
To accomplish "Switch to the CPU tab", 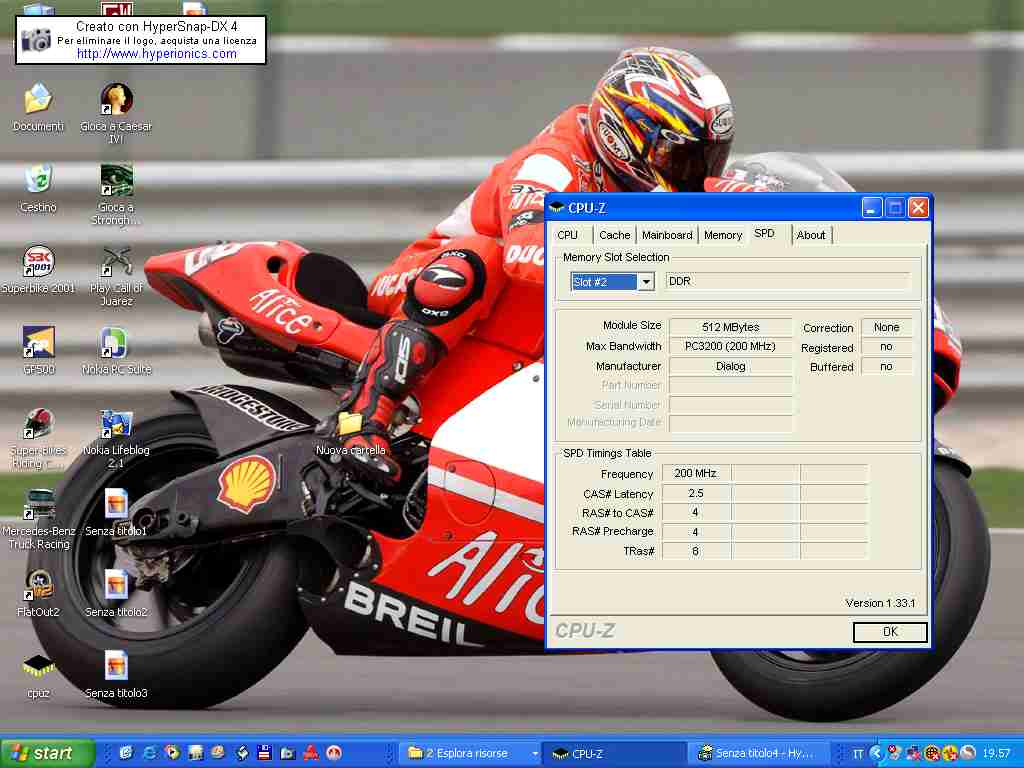I will [x=568, y=235].
